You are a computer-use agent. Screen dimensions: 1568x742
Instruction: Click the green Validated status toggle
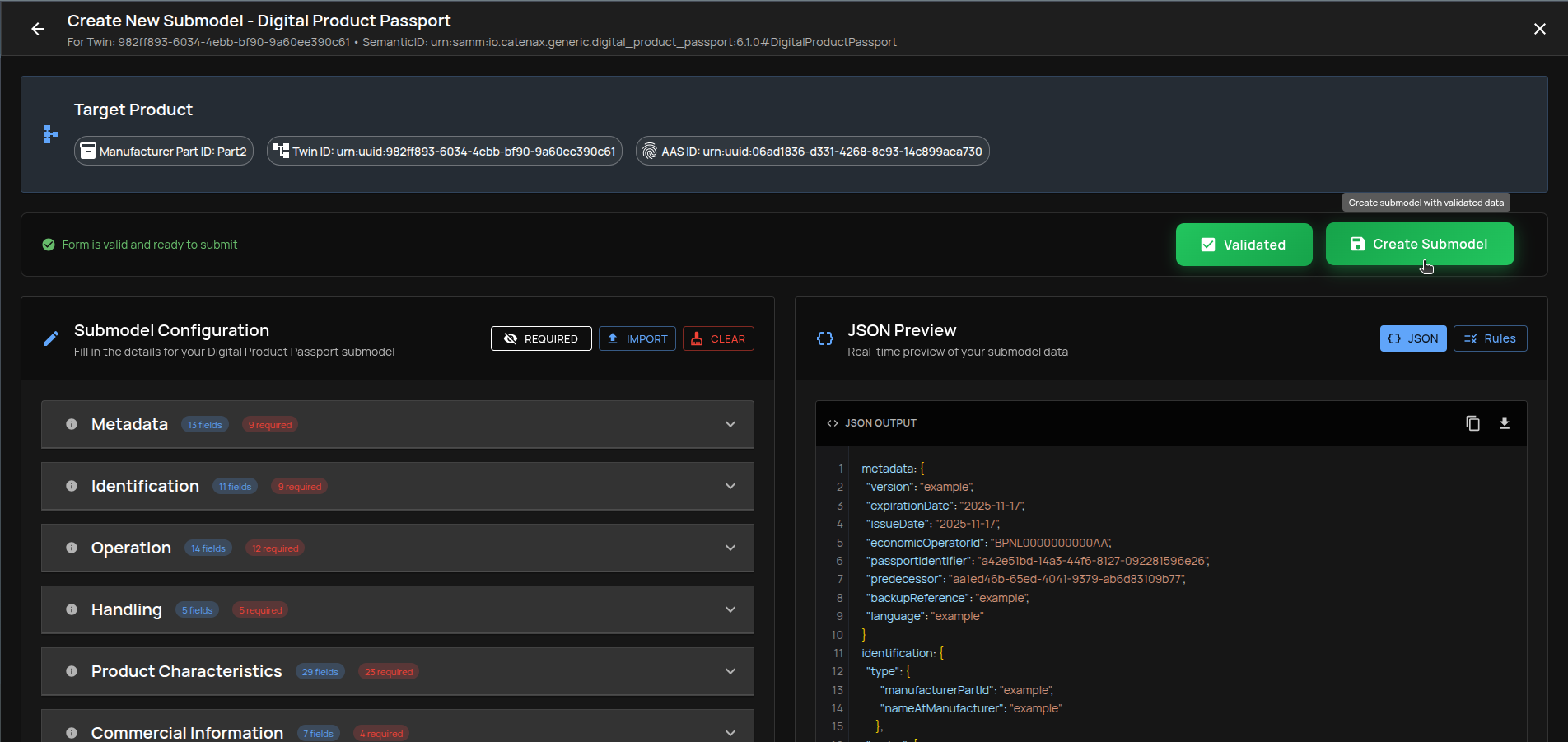click(1244, 245)
